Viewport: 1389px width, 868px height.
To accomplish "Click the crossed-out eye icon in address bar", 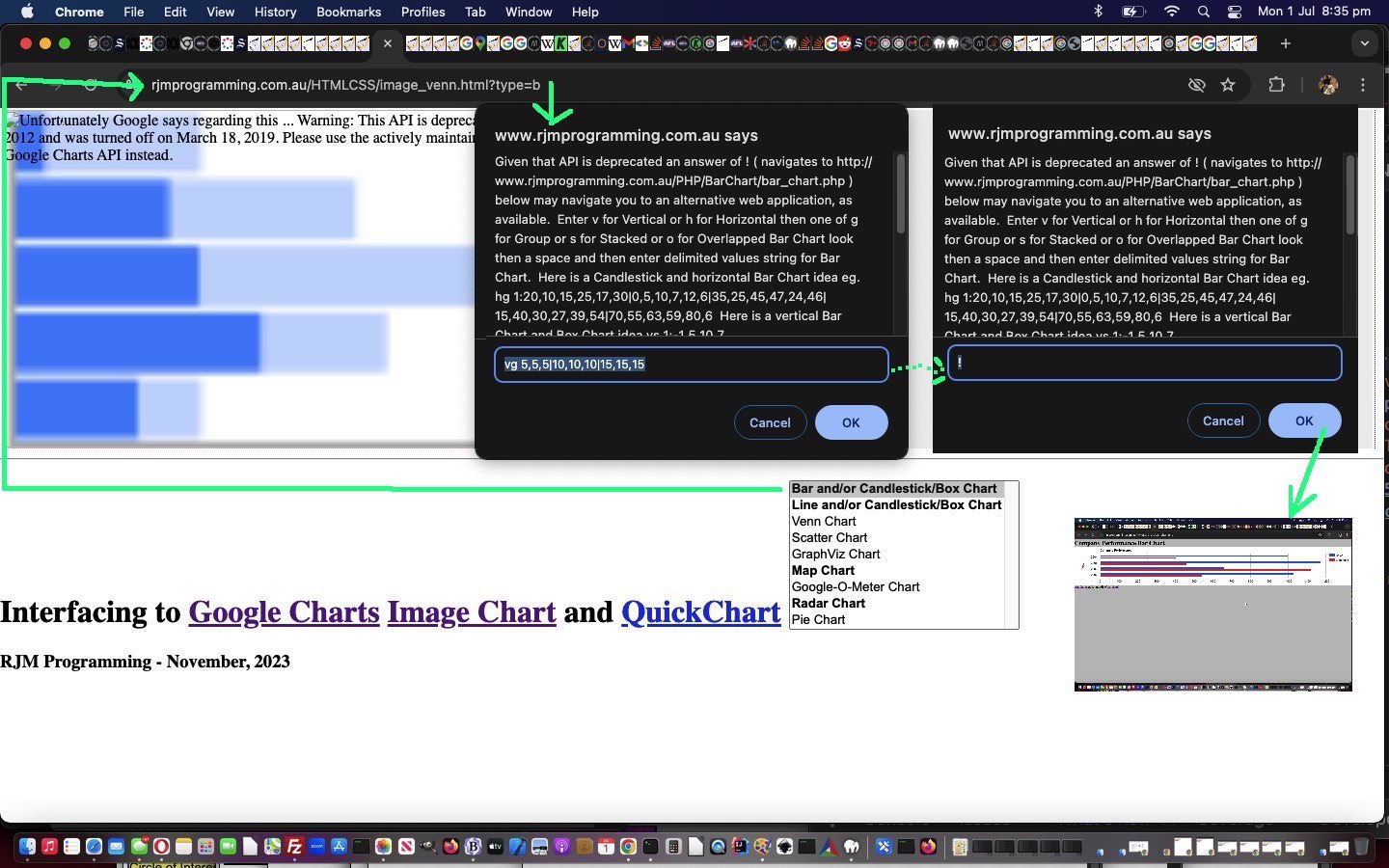I will click(x=1197, y=85).
